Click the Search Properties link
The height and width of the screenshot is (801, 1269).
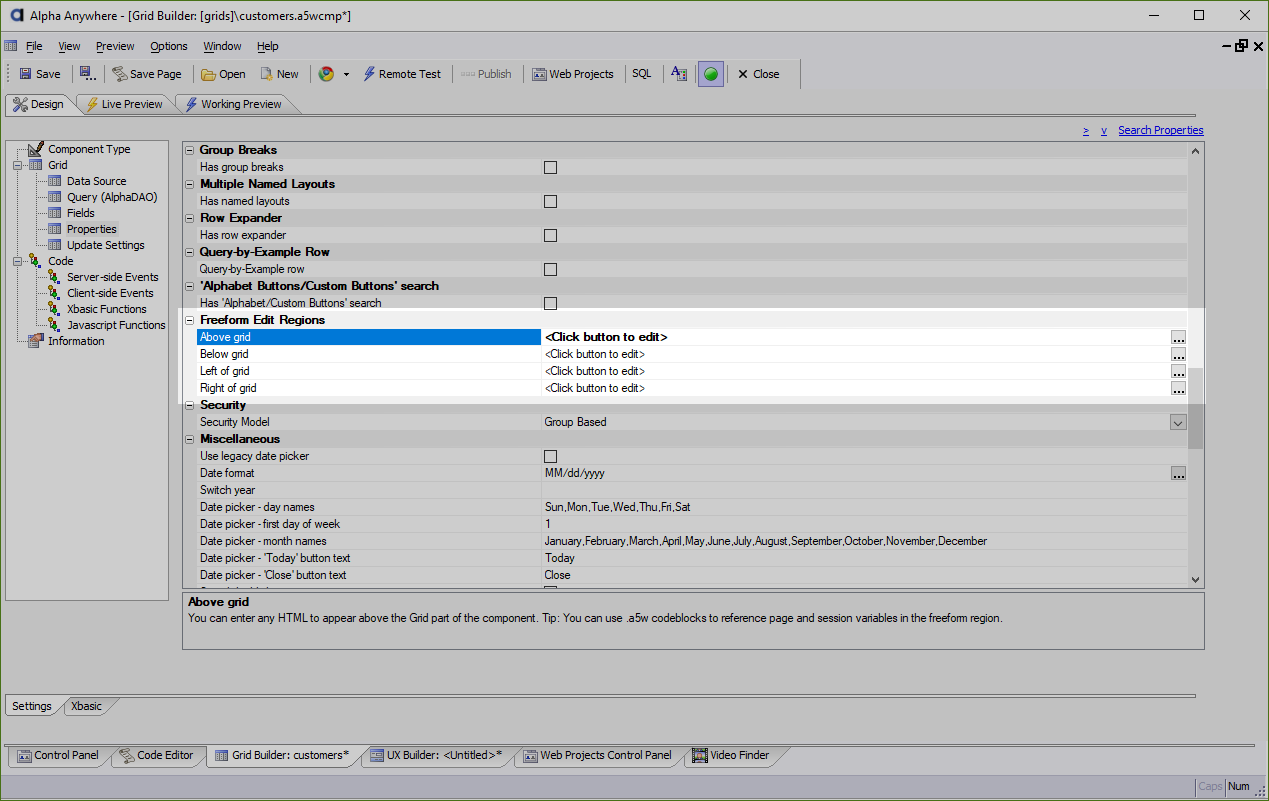1160,130
